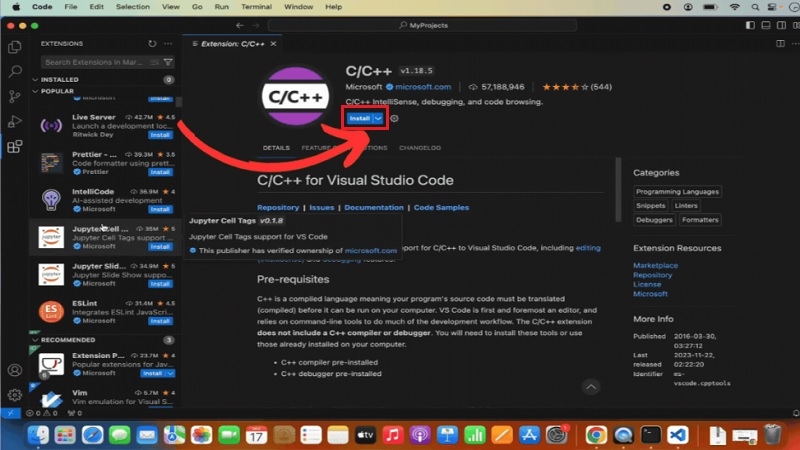Viewport: 800px width, 450px height.
Task: Switch to the Changelog tab
Action: point(420,148)
